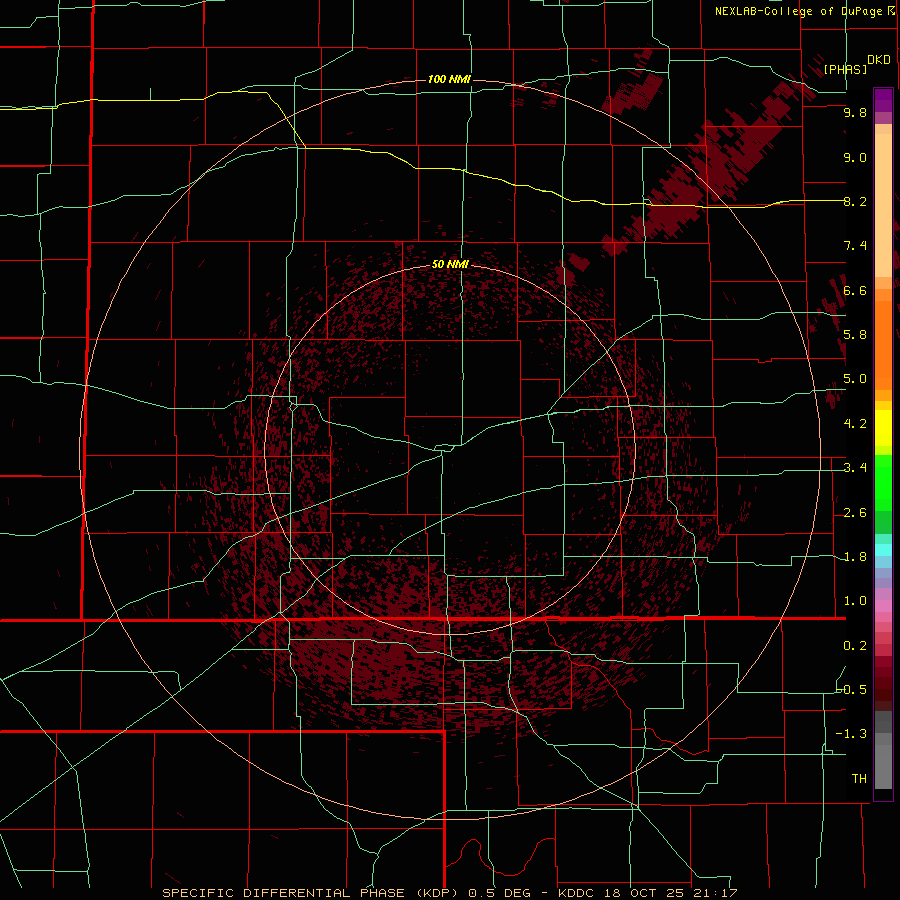This screenshot has width=900, height=900.
Task: Click the 9.0 value on the scale
Action: (855, 157)
